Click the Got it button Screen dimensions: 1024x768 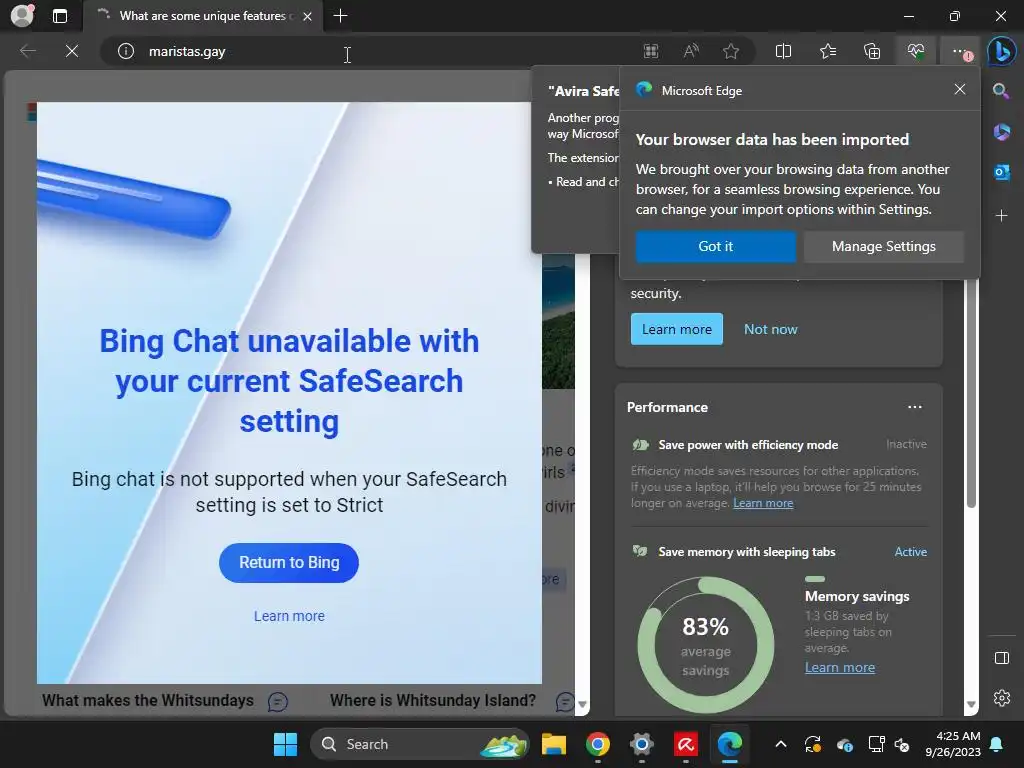pyautogui.click(x=715, y=246)
